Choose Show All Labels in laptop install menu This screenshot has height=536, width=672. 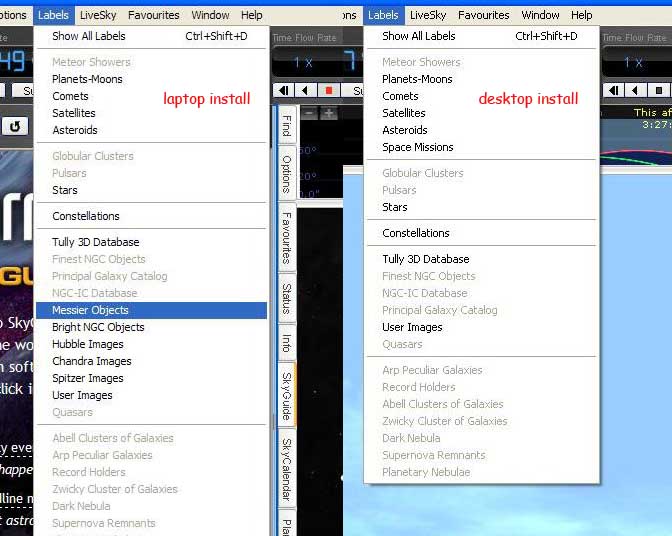click(x=151, y=36)
